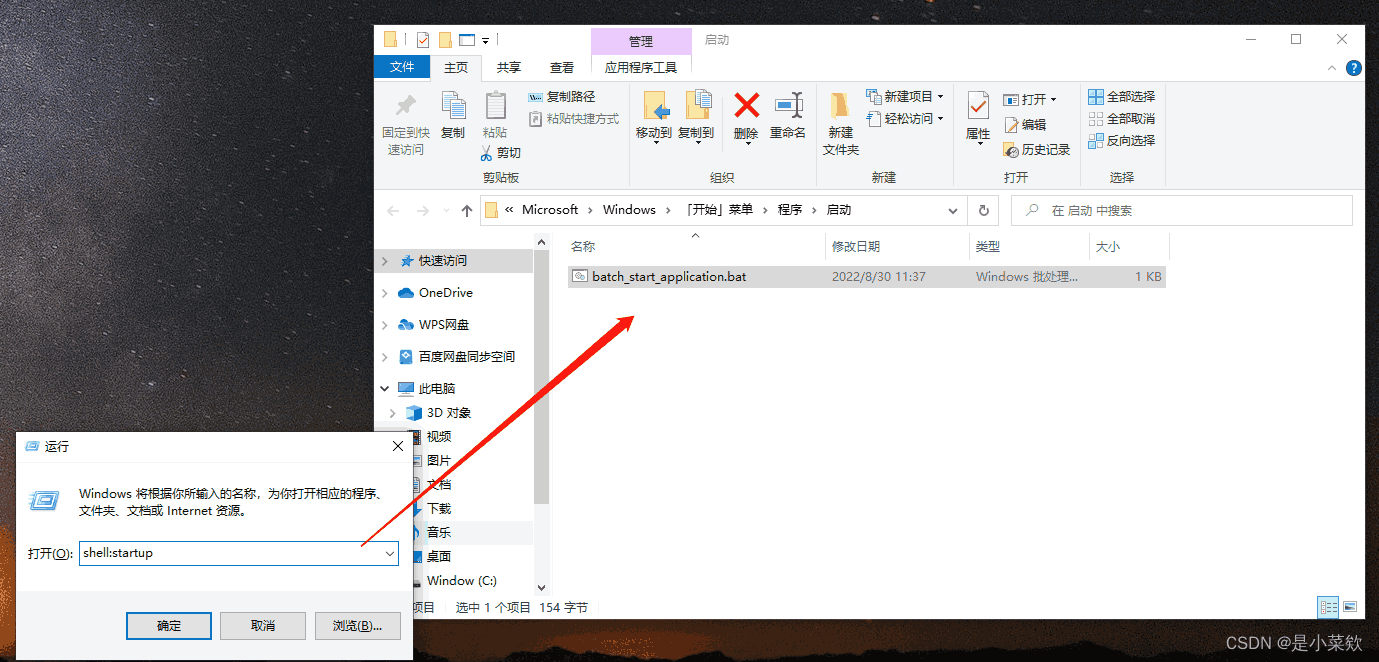1379x662 pixels.
Task: Collapse the This PC tree node
Action: click(385, 388)
